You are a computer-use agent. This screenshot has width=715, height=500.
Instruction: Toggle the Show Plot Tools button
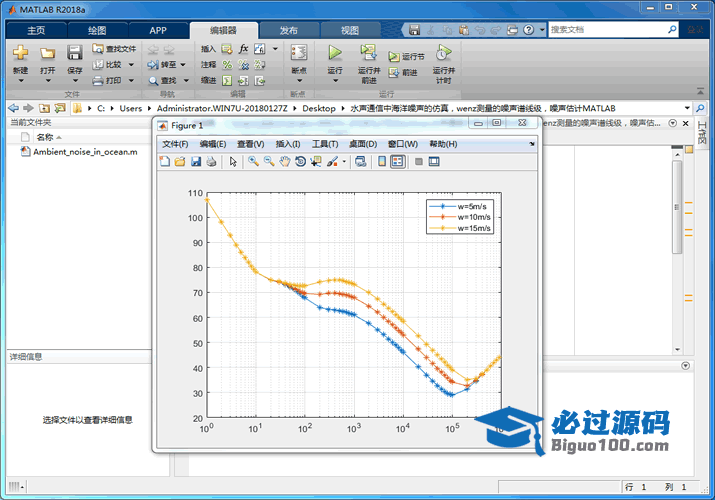[x=434, y=162]
